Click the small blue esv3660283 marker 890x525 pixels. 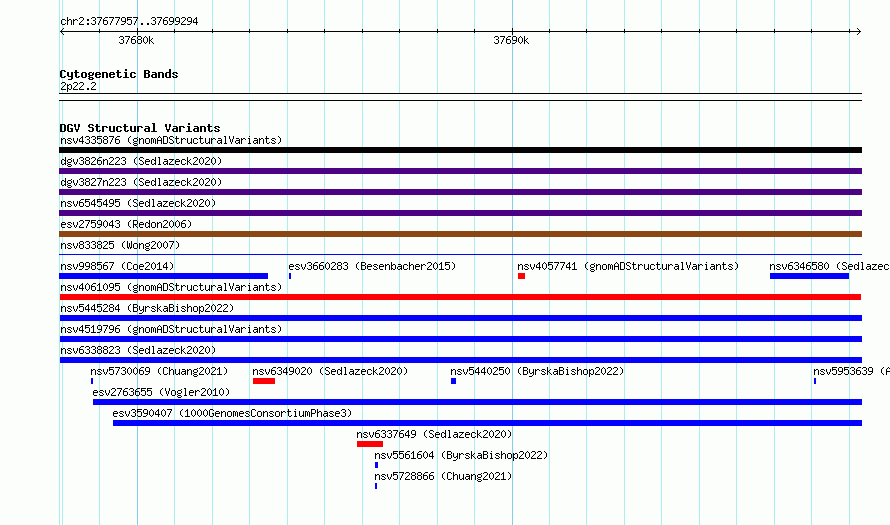tap(290, 276)
